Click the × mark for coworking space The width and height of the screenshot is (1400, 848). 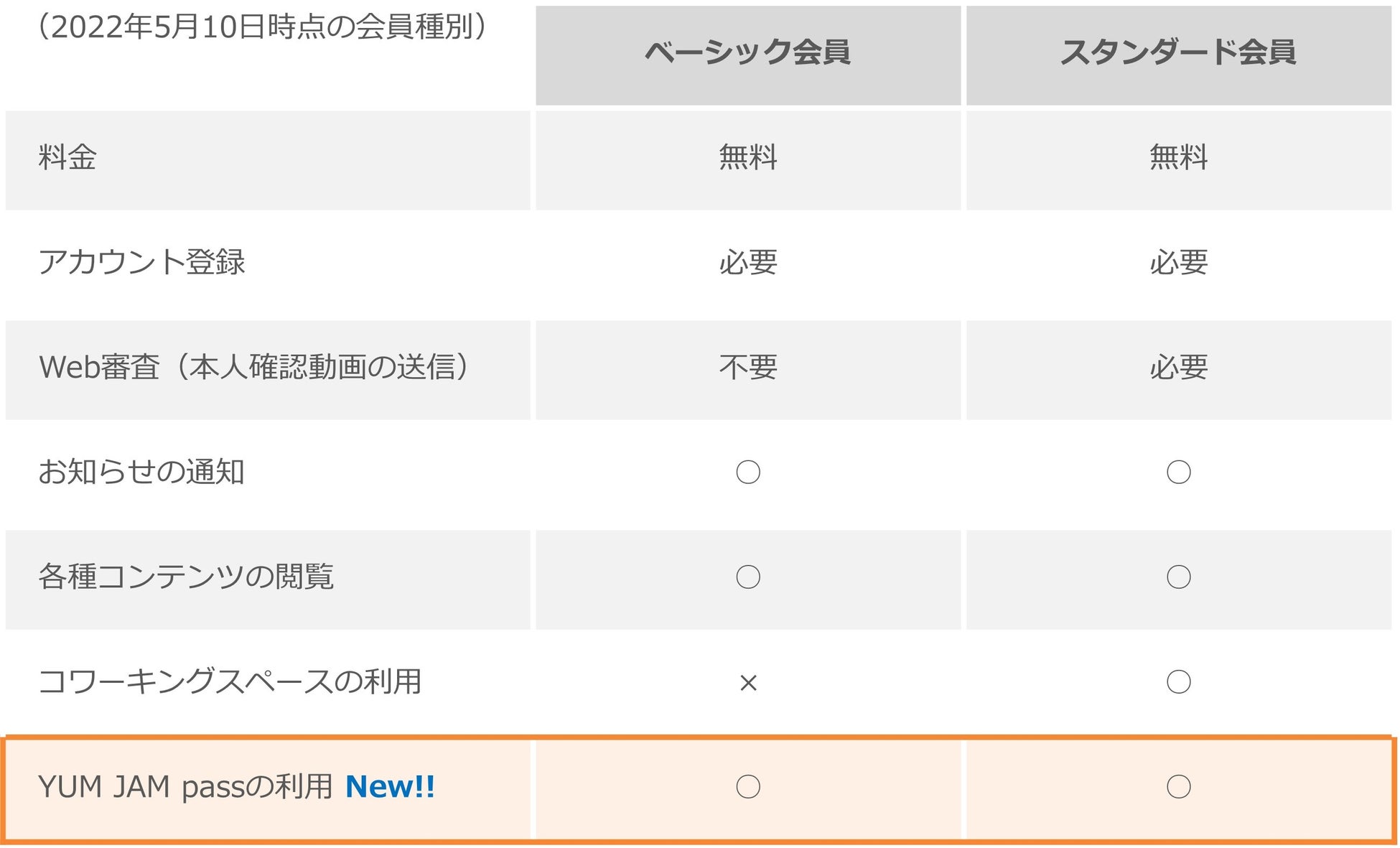748,683
